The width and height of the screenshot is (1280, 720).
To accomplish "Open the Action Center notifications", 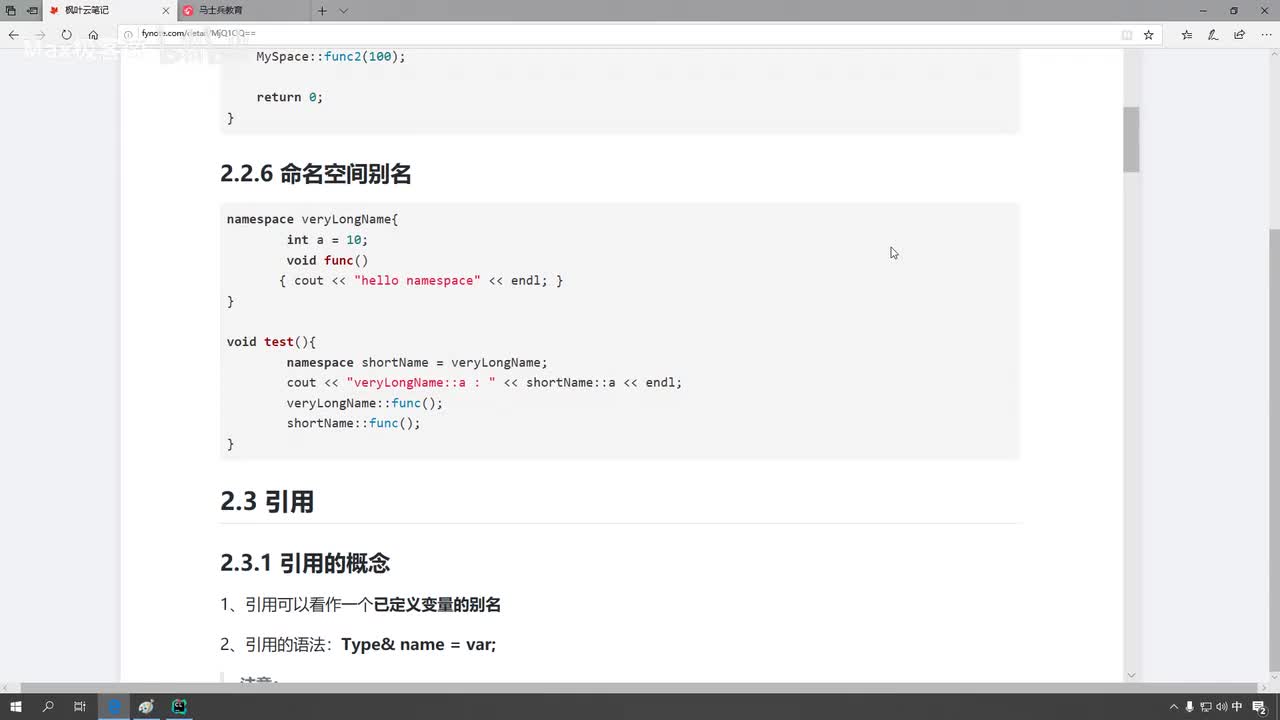I will pos(1259,706).
